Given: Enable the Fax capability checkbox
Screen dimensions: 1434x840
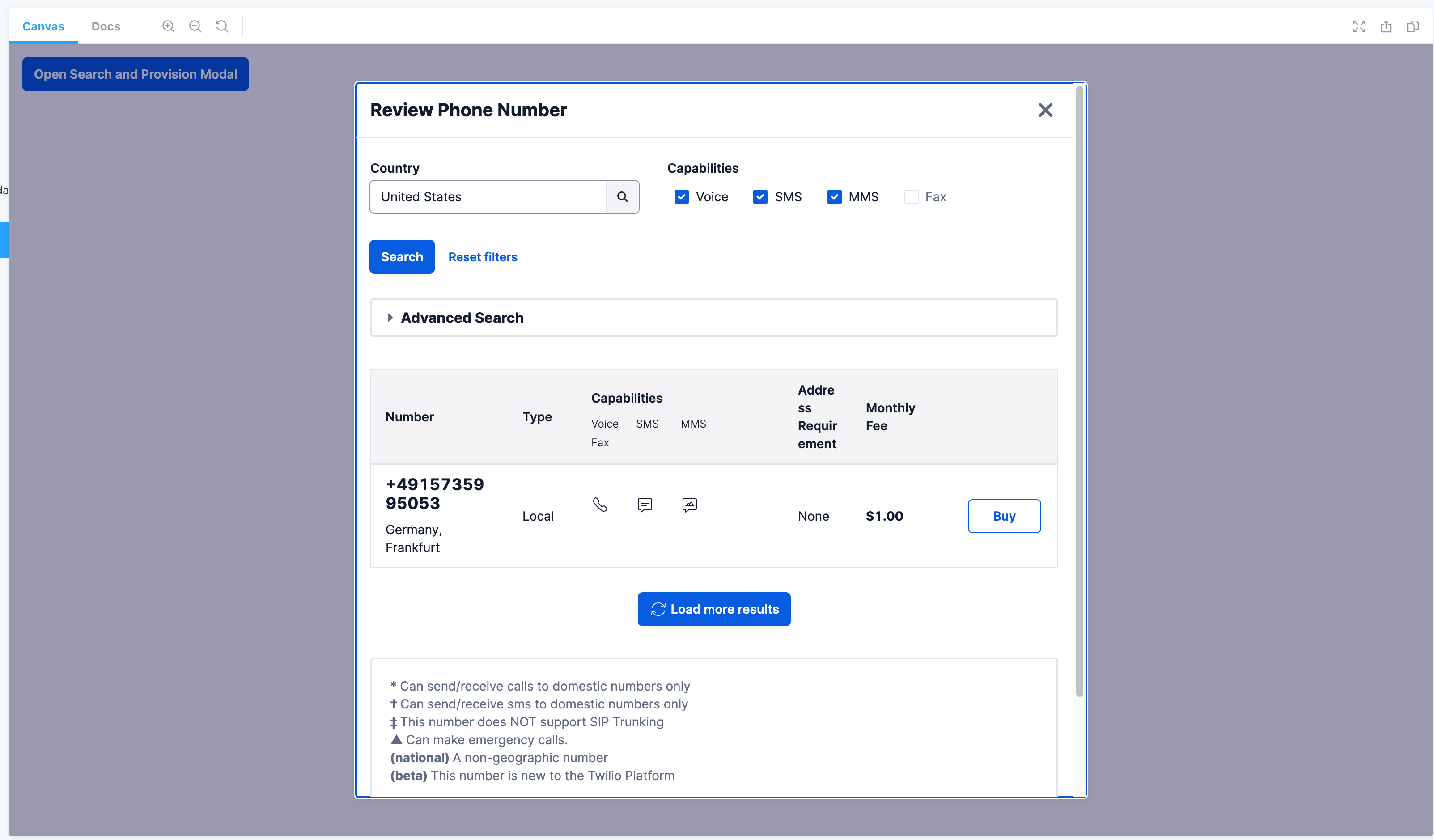Looking at the screenshot, I should [911, 197].
